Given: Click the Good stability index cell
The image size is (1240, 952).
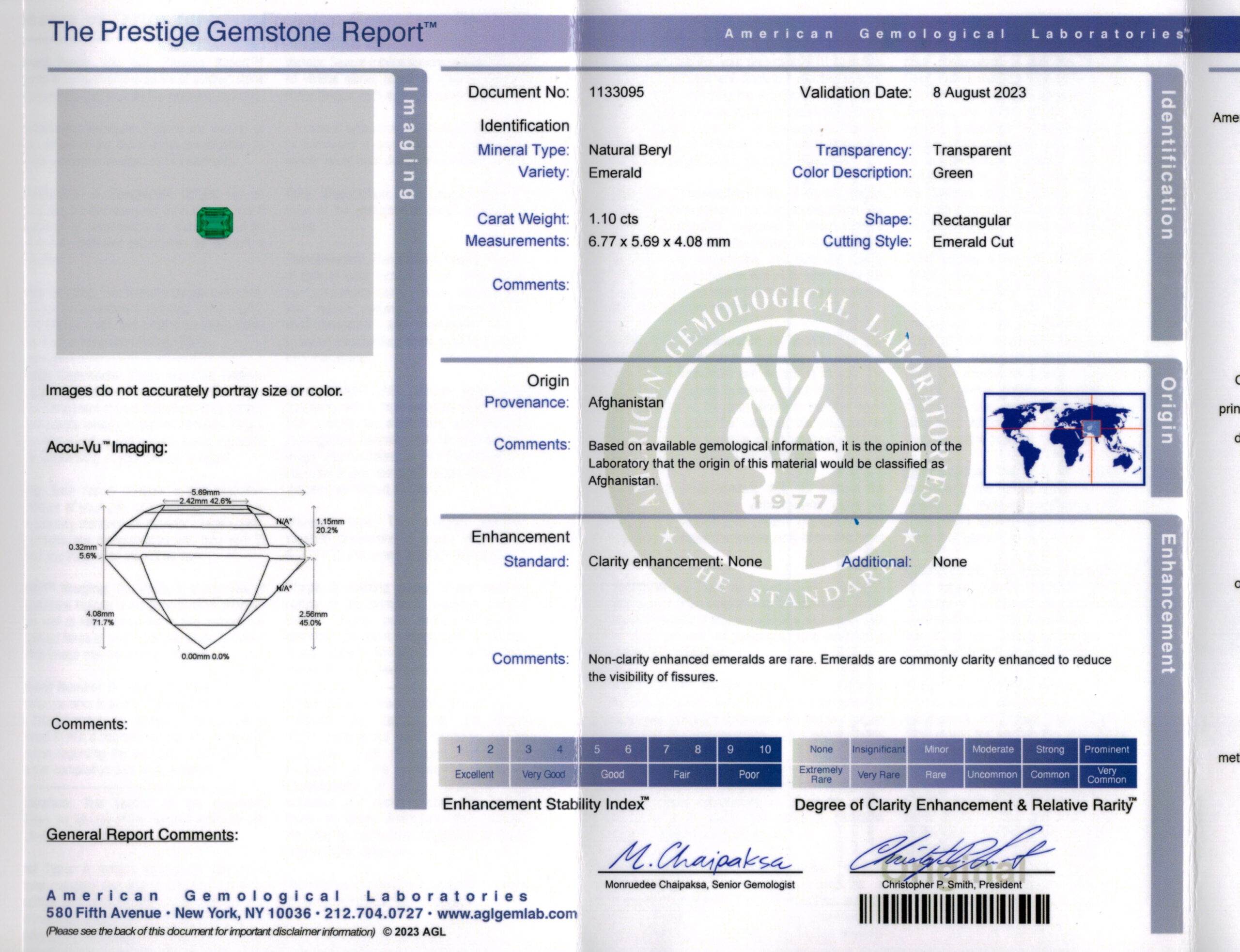Looking at the screenshot, I should click(x=612, y=775).
